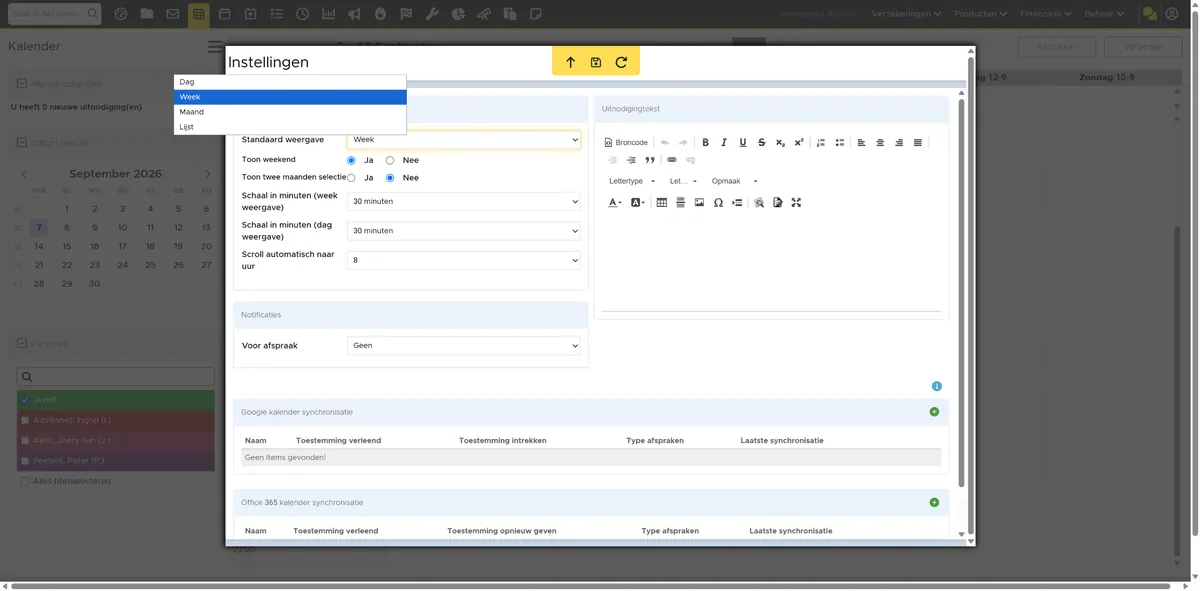The image size is (1200, 591).
Task: Maximize the editor with the fullscreen icon
Action: click(796, 203)
